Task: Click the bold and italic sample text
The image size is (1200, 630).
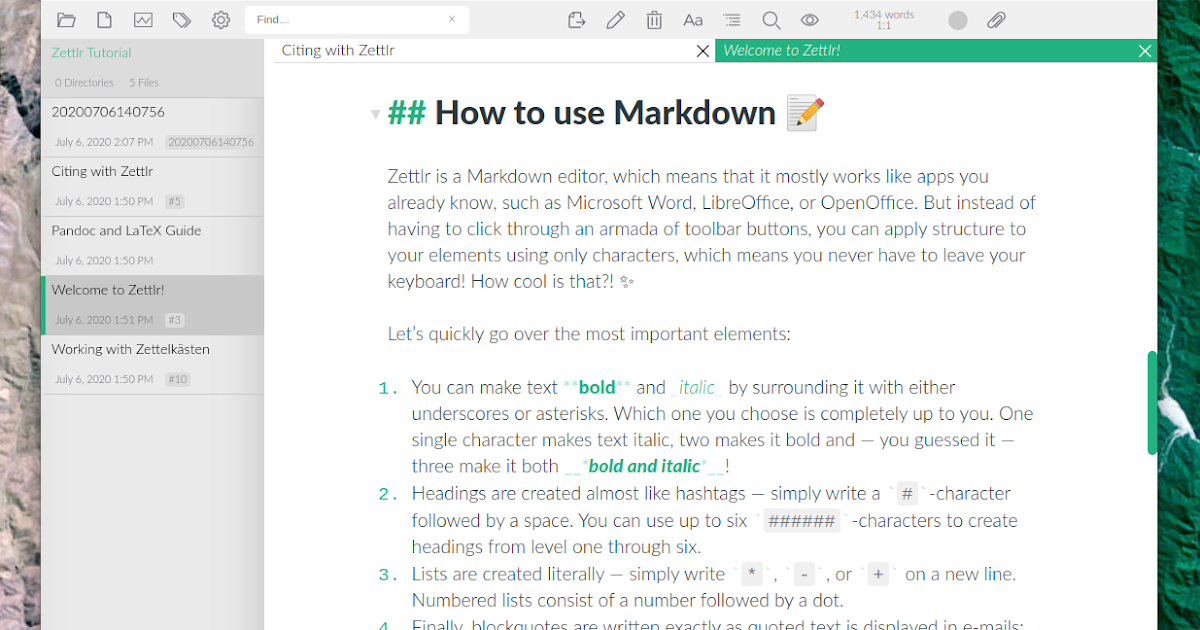Action: point(644,465)
